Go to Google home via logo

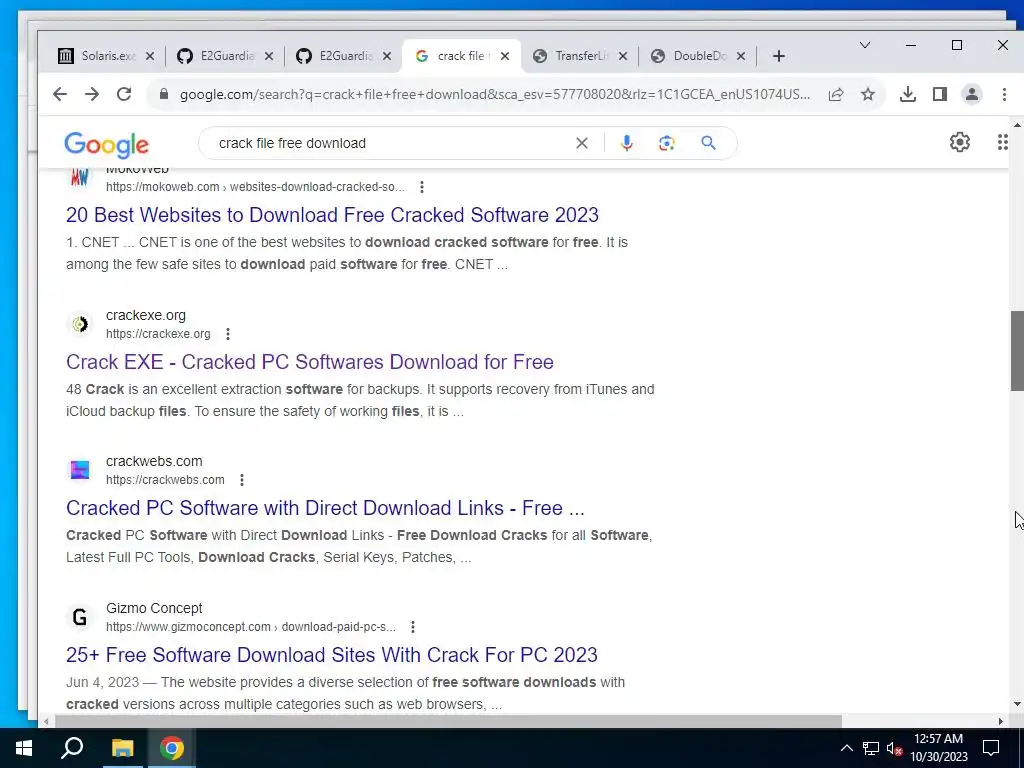point(106,144)
